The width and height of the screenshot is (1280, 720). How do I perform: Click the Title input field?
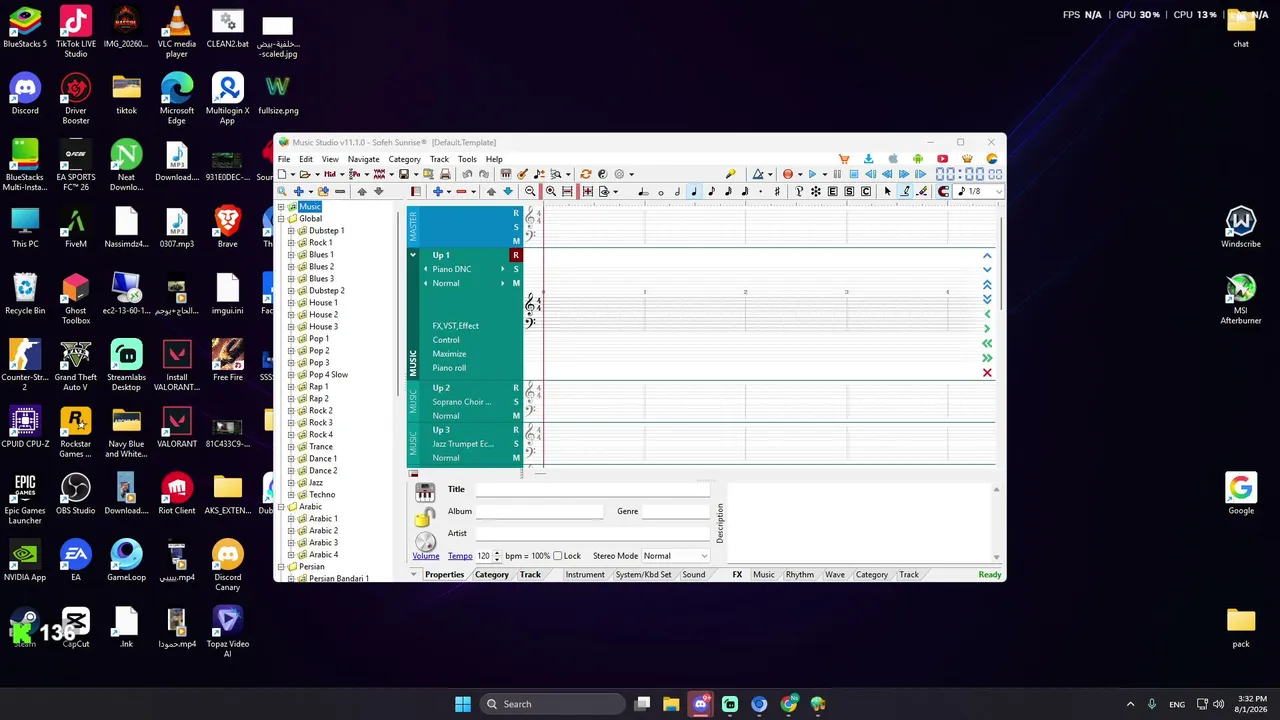tap(592, 489)
